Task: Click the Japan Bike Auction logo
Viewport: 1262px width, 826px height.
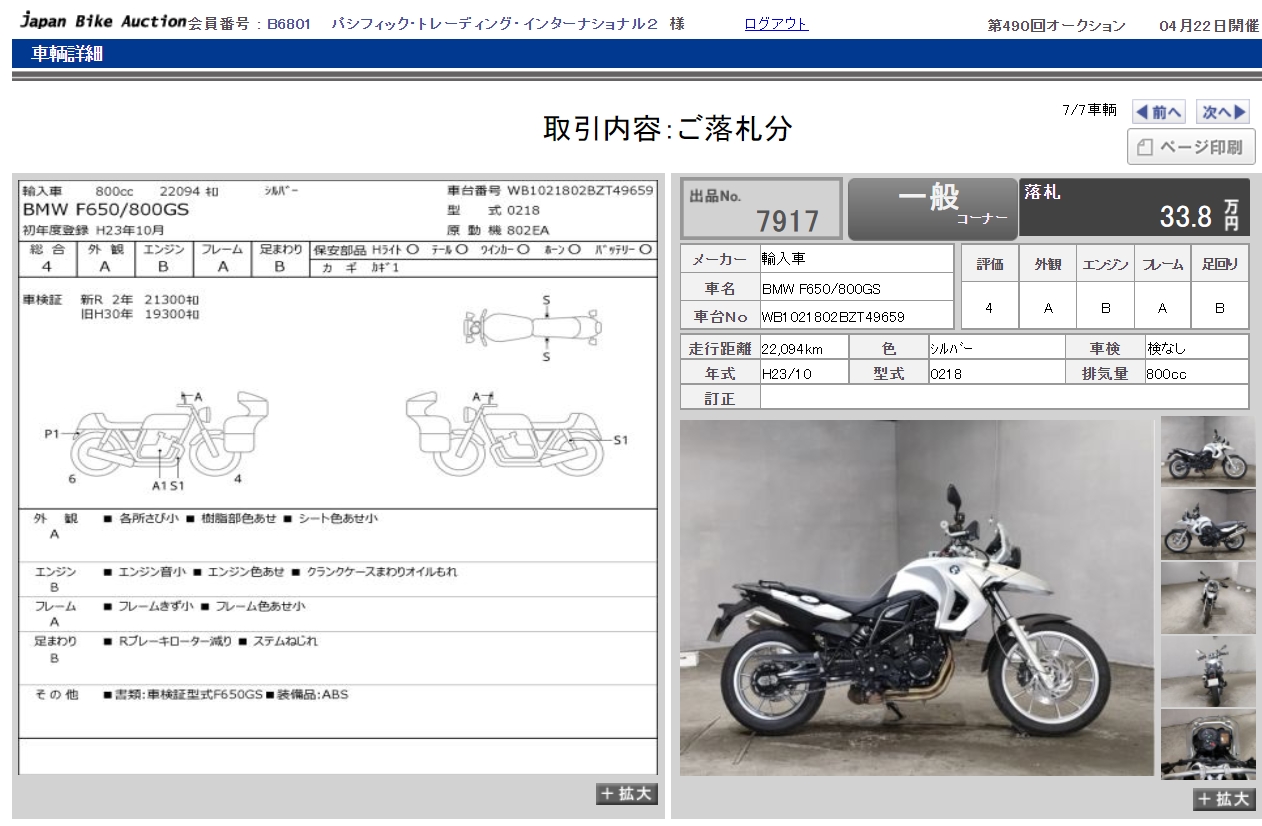Action: pyautogui.click(x=103, y=21)
